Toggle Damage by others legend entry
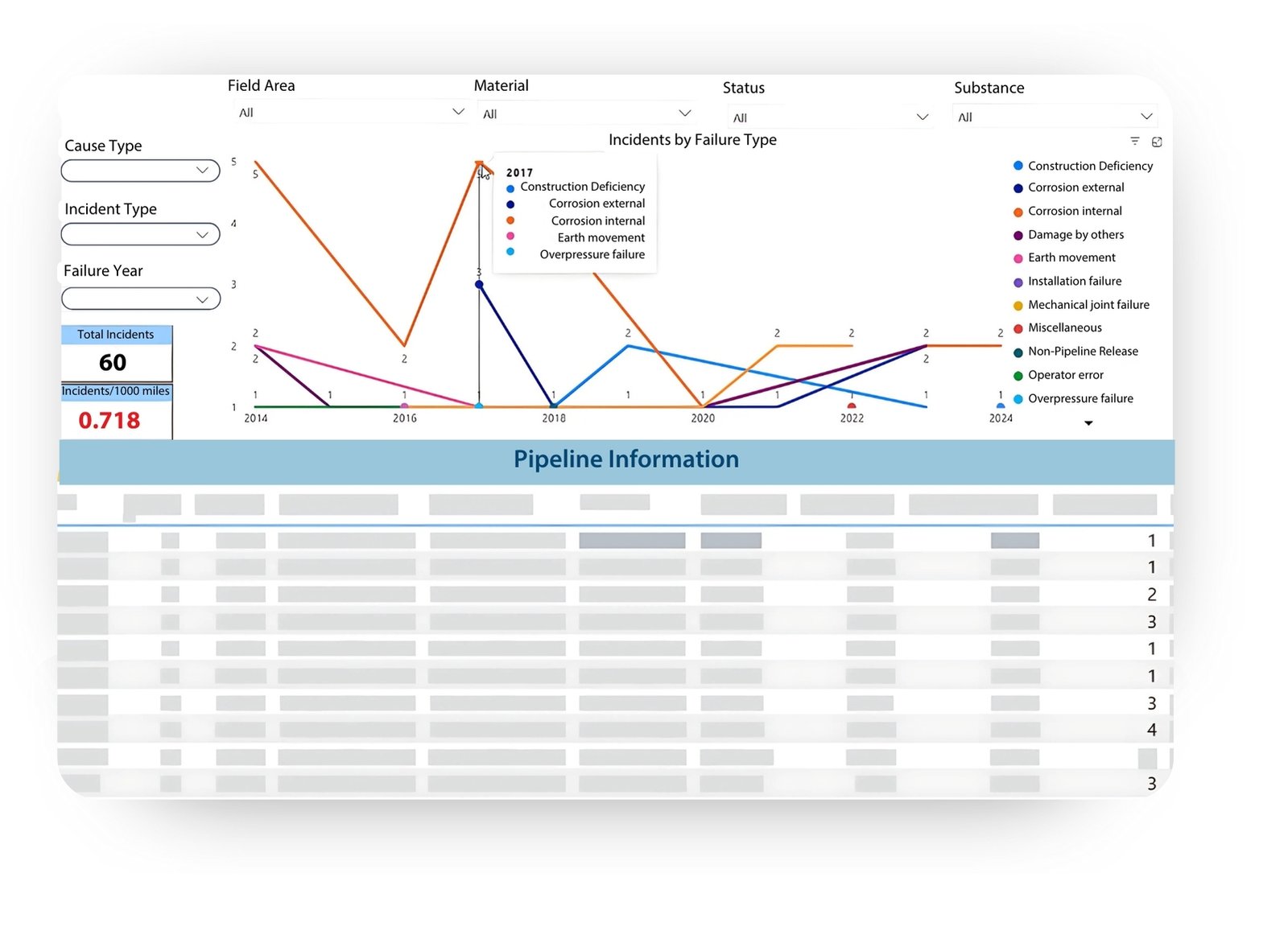Screen dimensions: 1288x939 click(x=1075, y=235)
